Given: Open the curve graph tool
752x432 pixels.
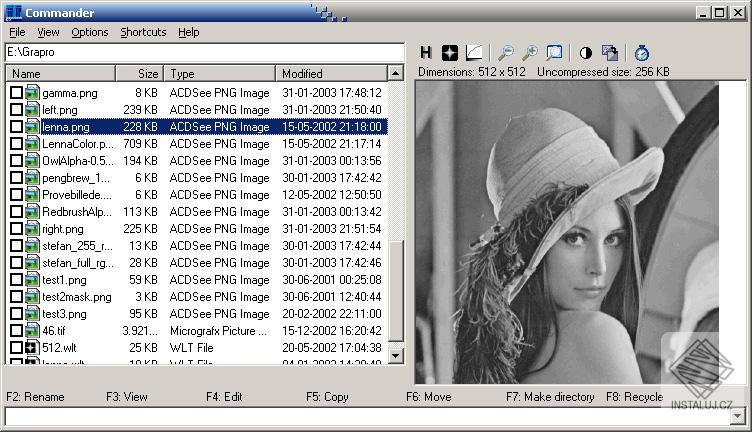Looking at the screenshot, I should (473, 52).
